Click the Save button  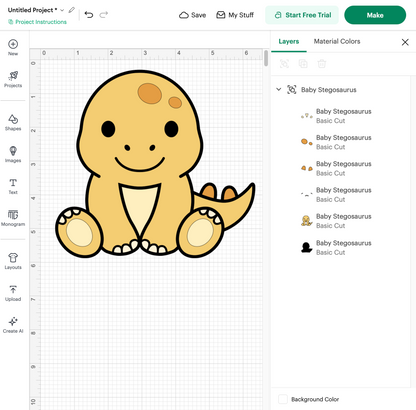pyautogui.click(x=192, y=15)
